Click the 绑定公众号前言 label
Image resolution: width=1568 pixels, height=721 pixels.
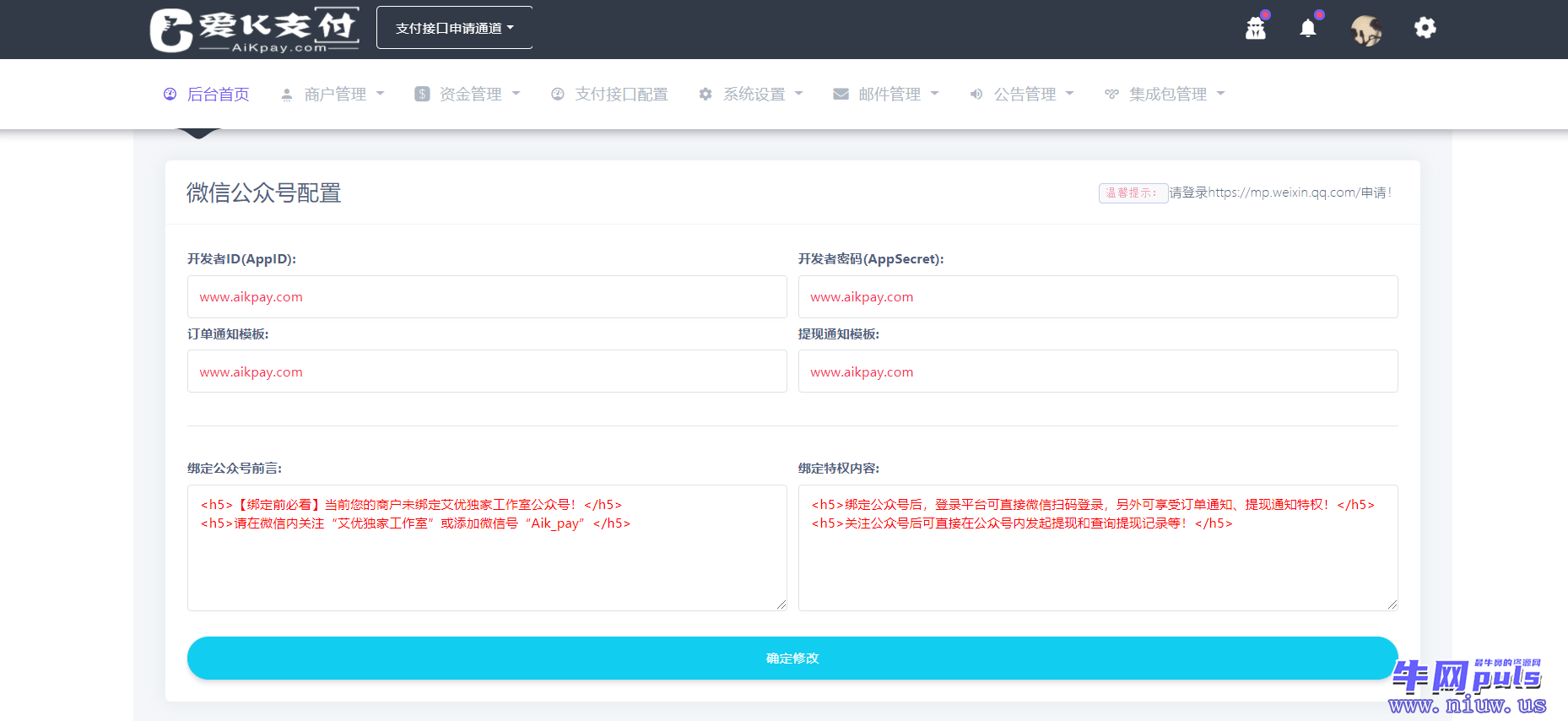(235, 469)
